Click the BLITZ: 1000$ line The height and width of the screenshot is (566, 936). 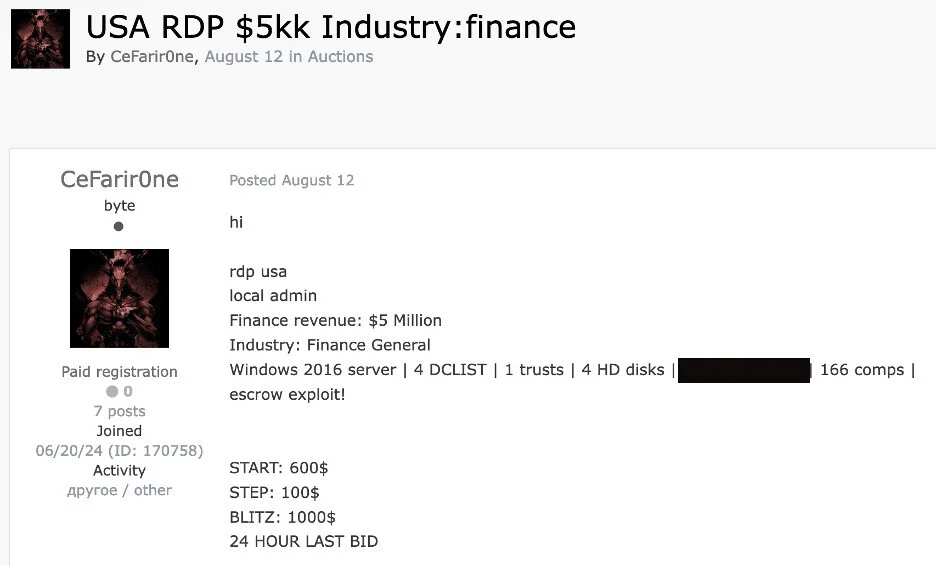click(282, 517)
